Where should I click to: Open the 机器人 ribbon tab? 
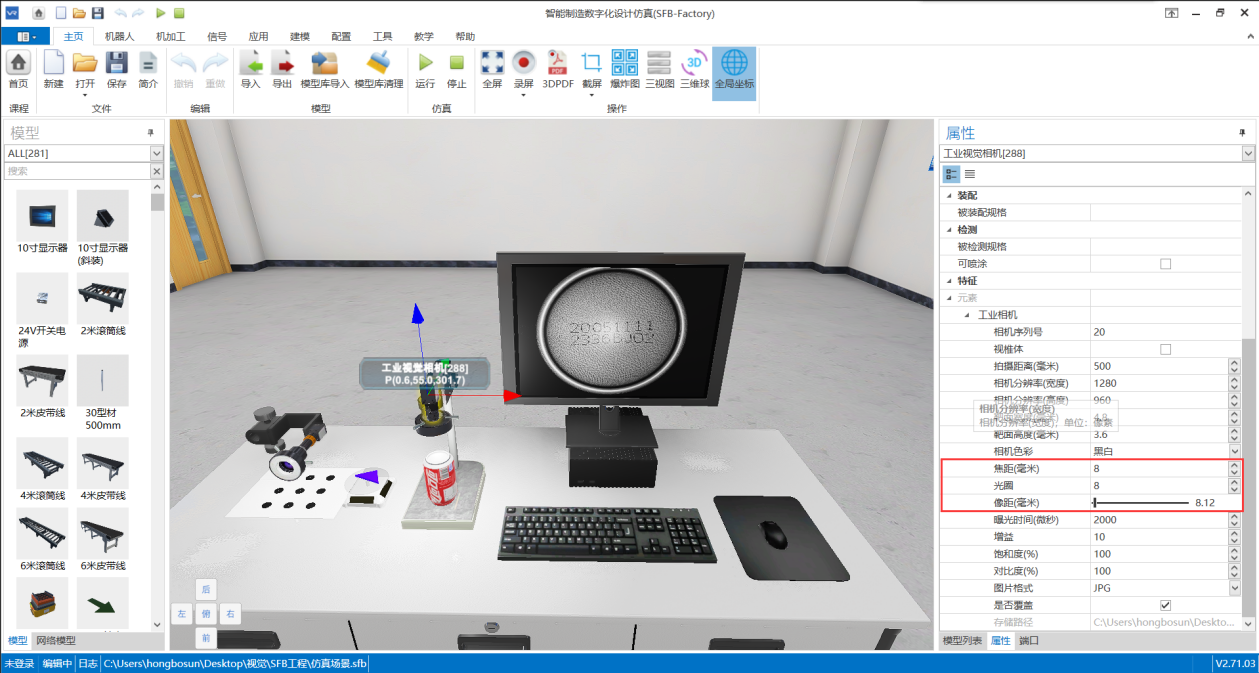119,36
